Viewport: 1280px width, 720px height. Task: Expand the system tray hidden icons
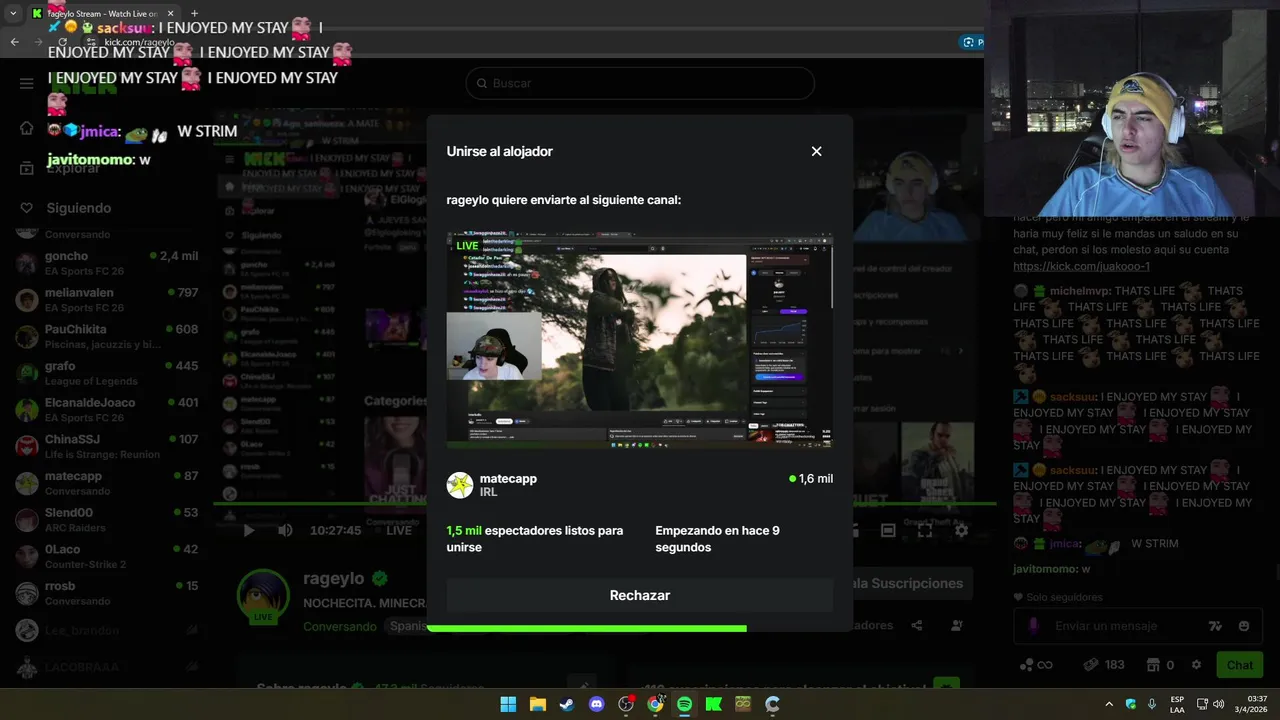click(x=1108, y=704)
